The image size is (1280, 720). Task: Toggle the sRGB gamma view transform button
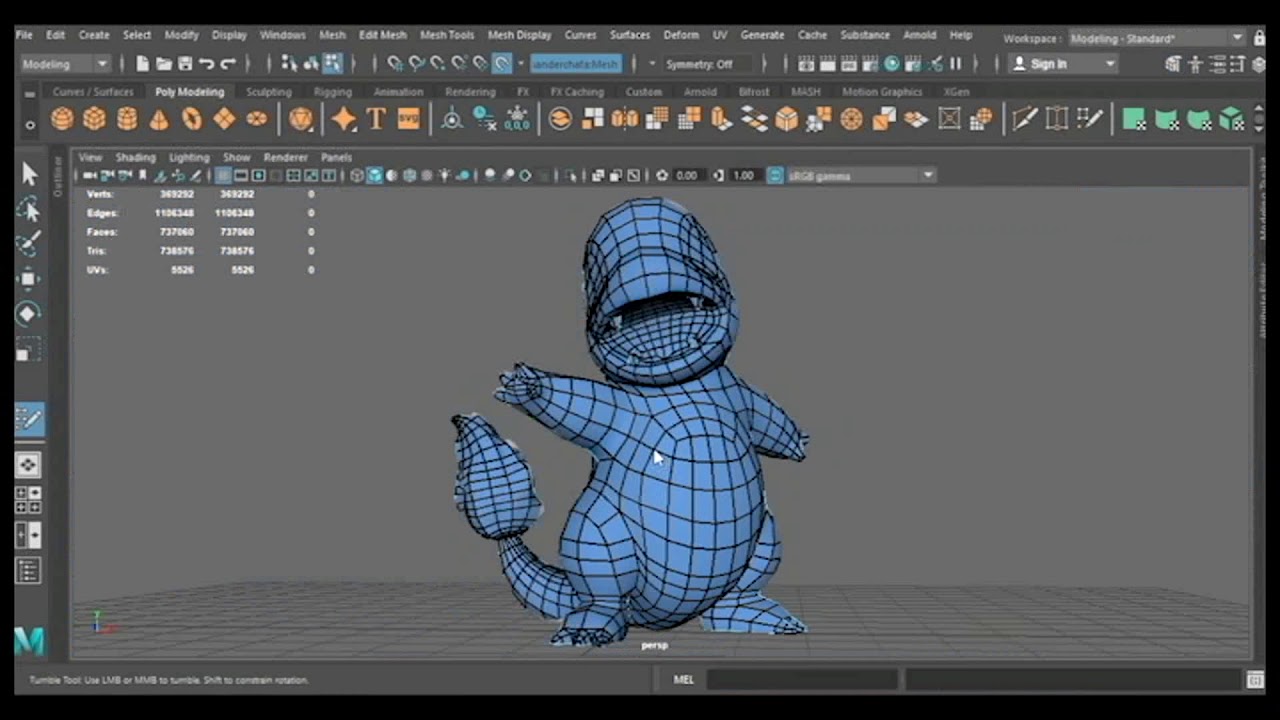775,176
